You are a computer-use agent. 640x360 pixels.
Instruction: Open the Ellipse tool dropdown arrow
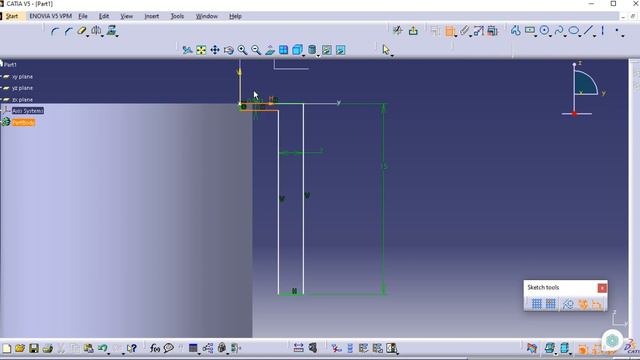(580, 36)
